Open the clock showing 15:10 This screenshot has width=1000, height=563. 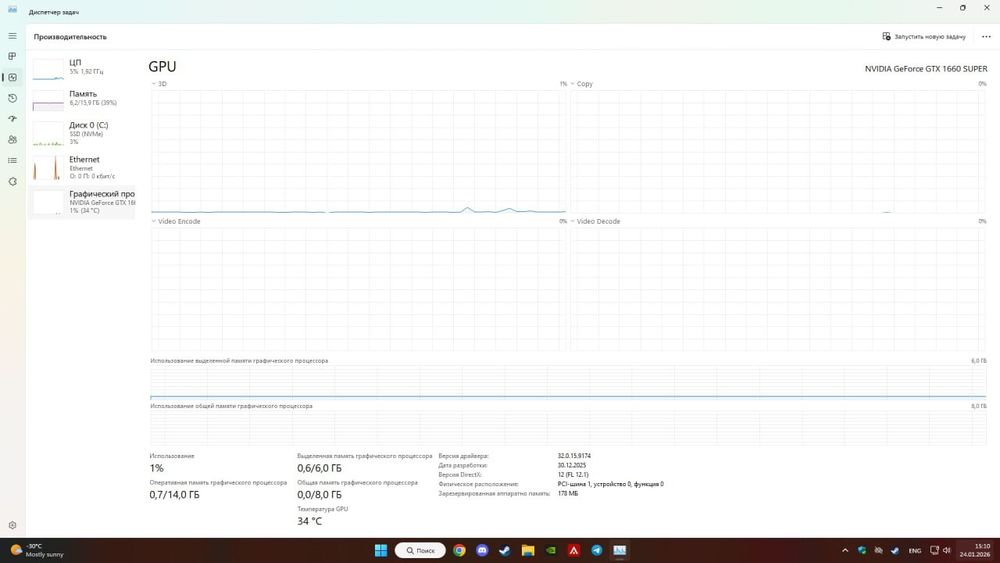point(974,550)
